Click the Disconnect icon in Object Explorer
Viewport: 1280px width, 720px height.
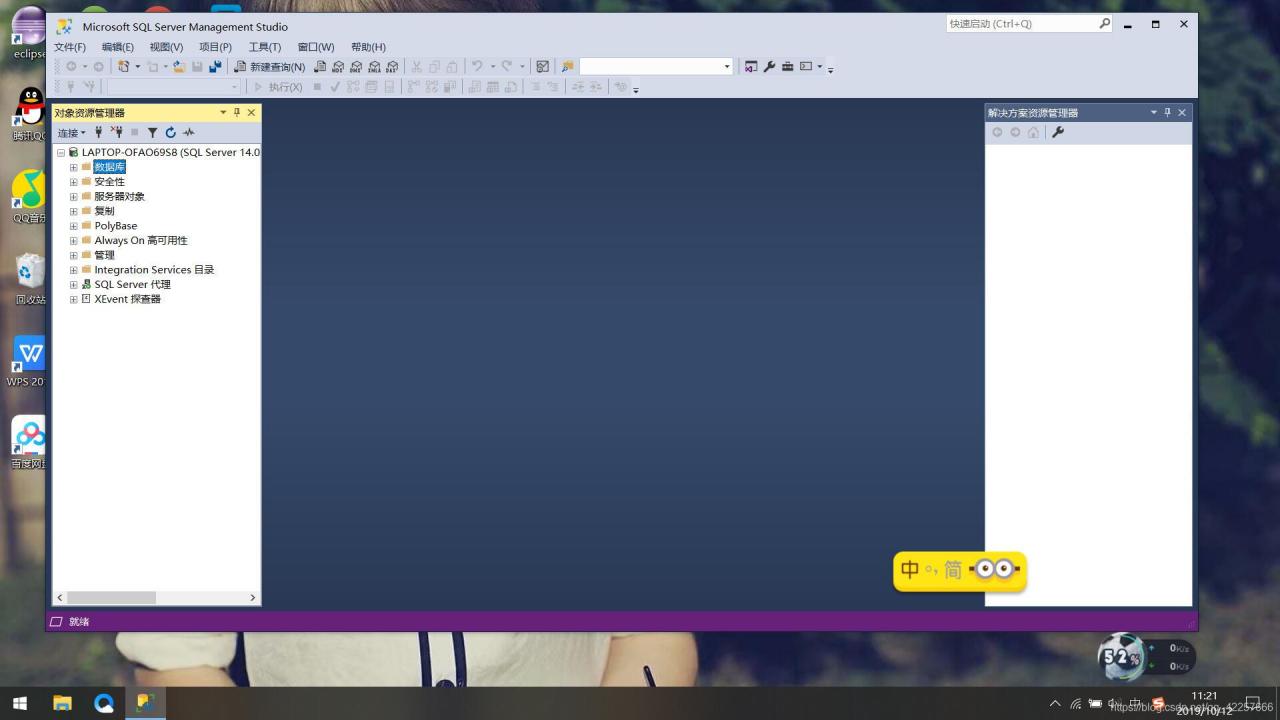pos(116,132)
